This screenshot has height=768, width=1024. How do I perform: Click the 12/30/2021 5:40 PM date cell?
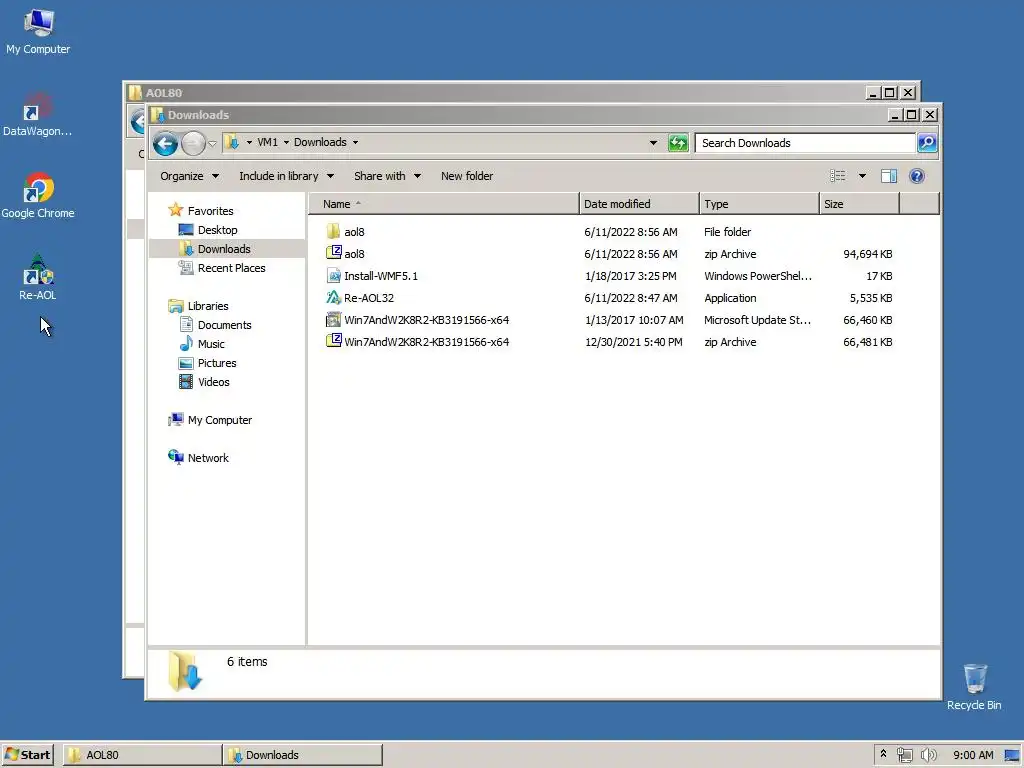[633, 342]
